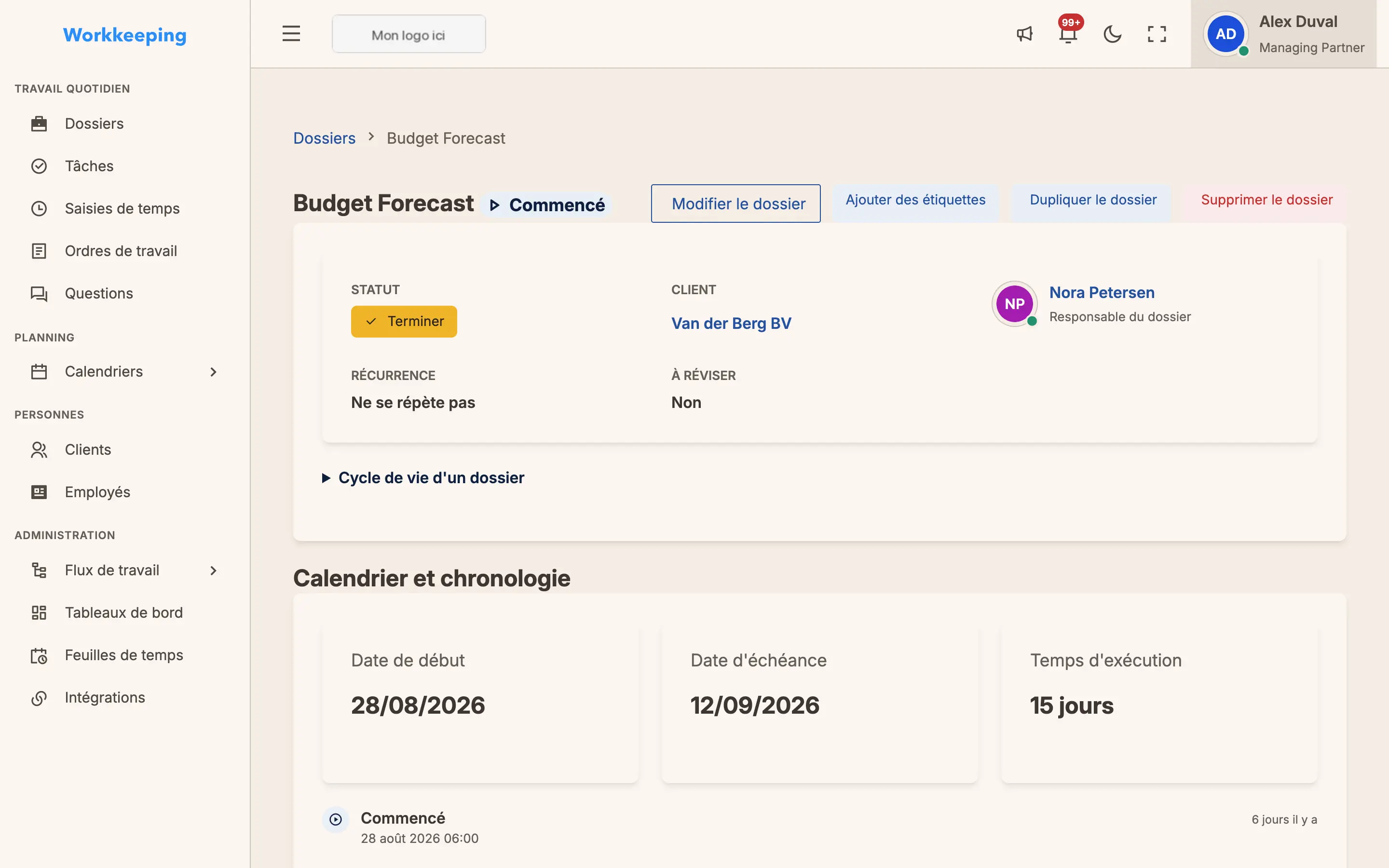Go to Ordres de travail
1389x868 pixels.
[x=124, y=251]
